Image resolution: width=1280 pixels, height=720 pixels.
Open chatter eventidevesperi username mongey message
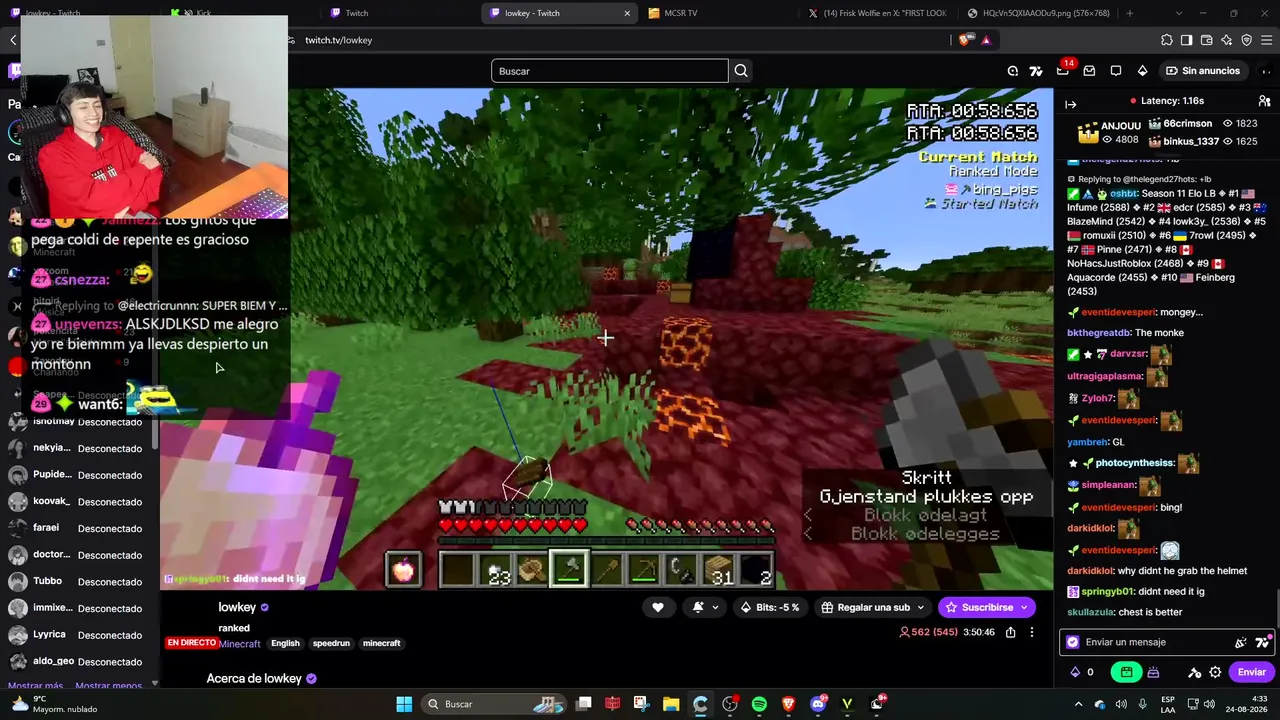point(1118,312)
